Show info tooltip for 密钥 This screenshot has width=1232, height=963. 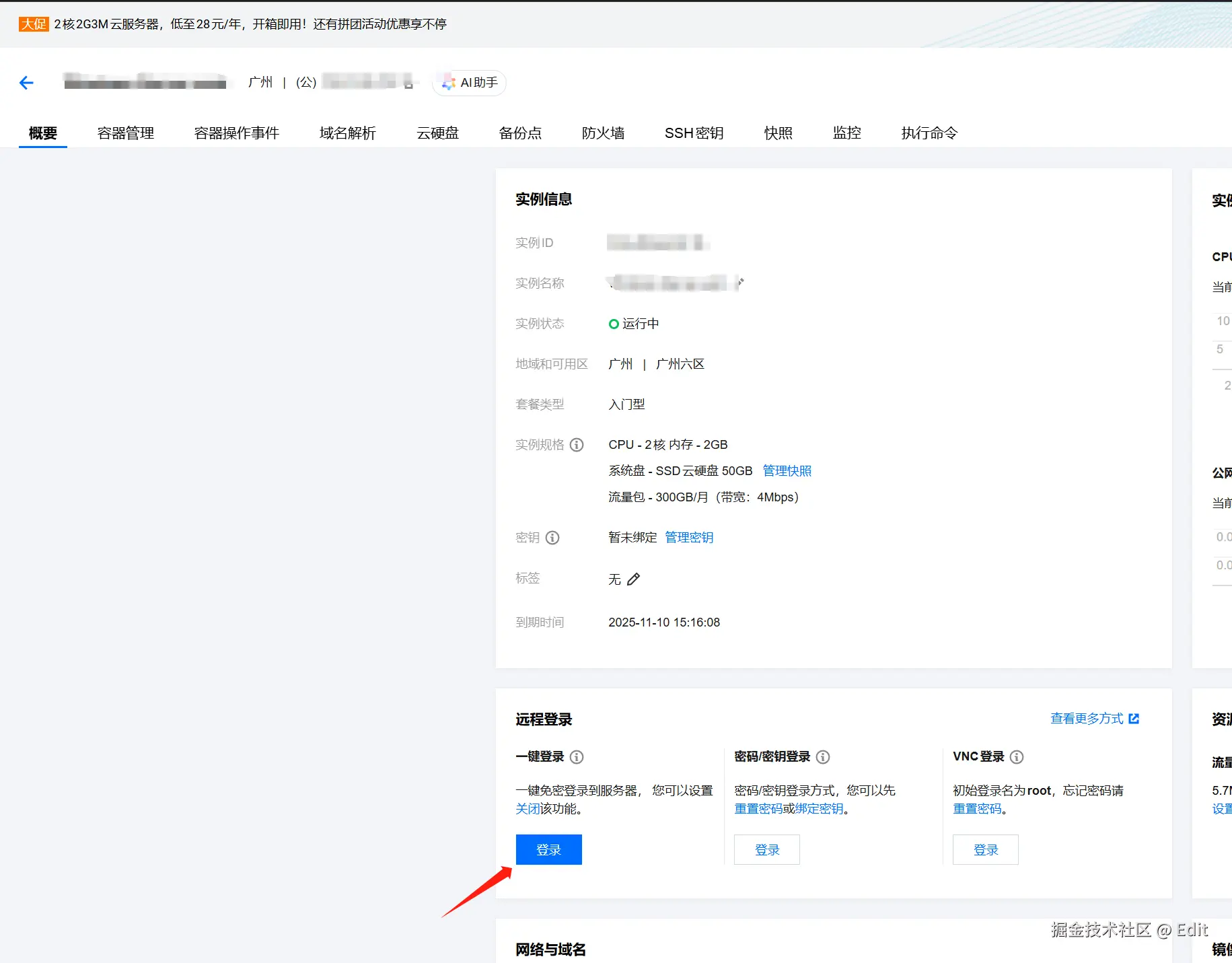(x=552, y=538)
